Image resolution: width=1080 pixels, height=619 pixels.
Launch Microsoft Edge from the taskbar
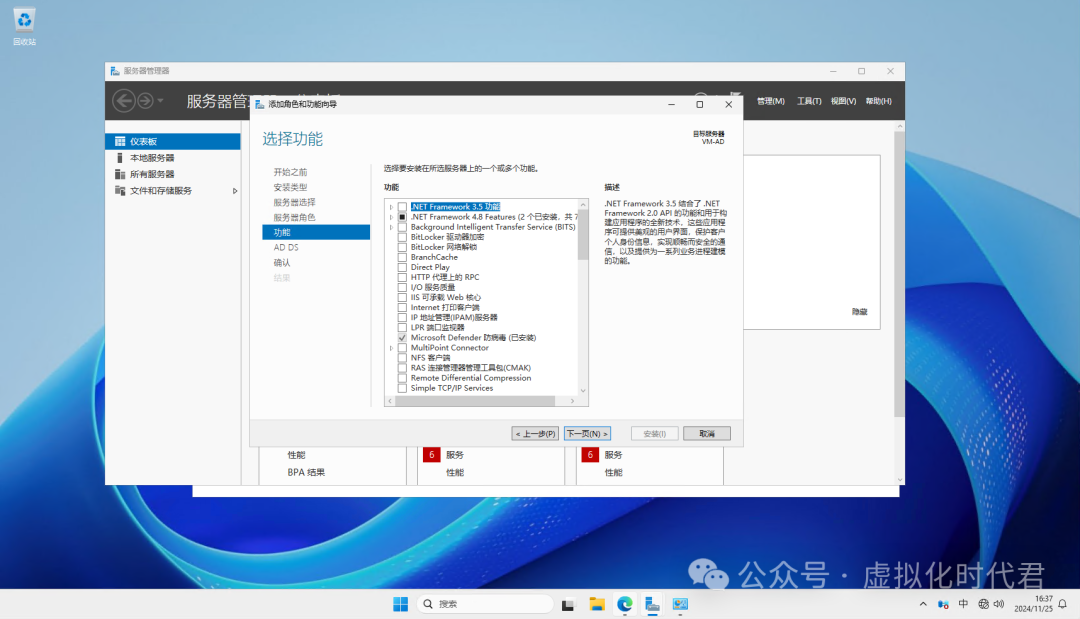pyautogui.click(x=625, y=604)
